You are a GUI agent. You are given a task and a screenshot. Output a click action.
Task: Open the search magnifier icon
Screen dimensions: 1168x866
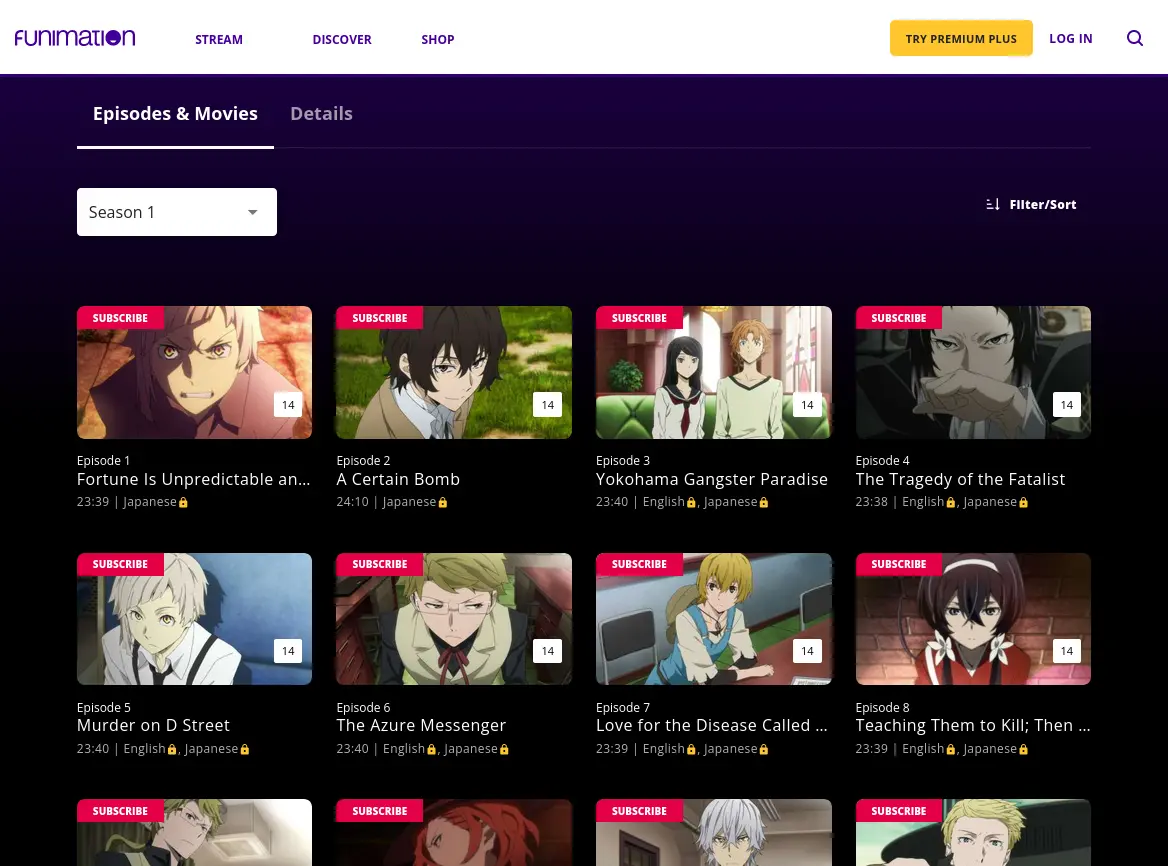tap(1134, 38)
